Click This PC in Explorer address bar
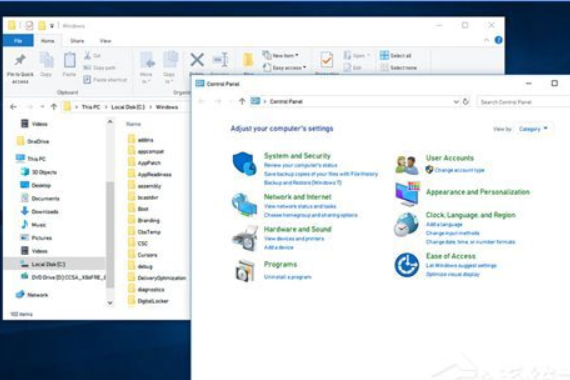Screen dimensions: 570x380 click(x=91, y=107)
